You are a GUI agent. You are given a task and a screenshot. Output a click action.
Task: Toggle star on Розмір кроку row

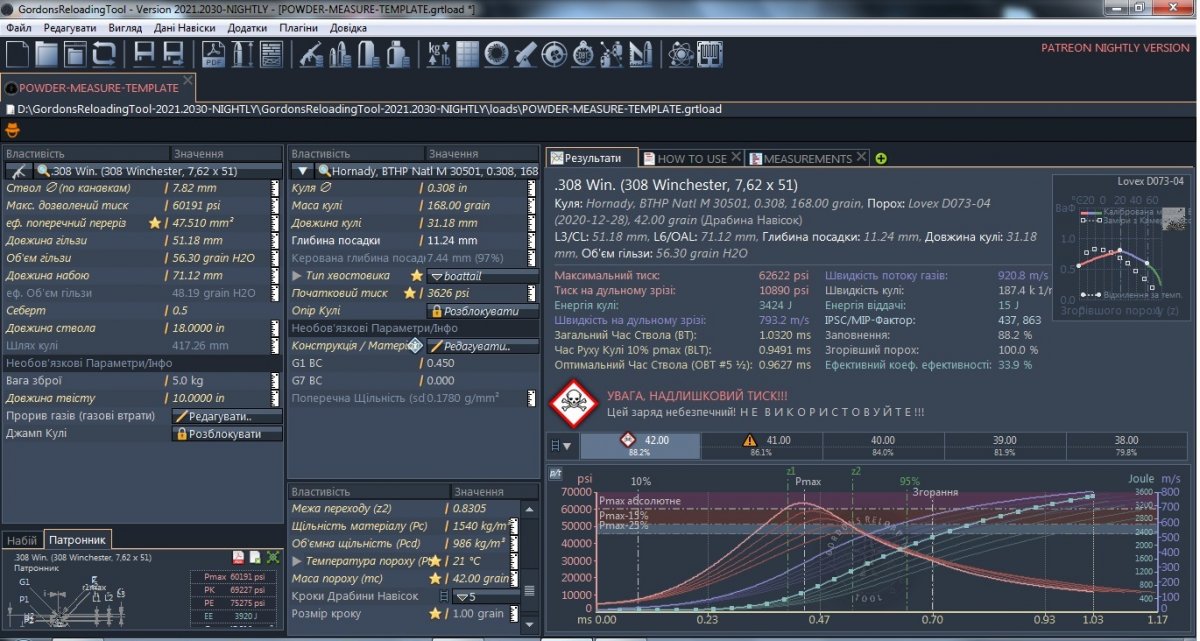coord(435,613)
